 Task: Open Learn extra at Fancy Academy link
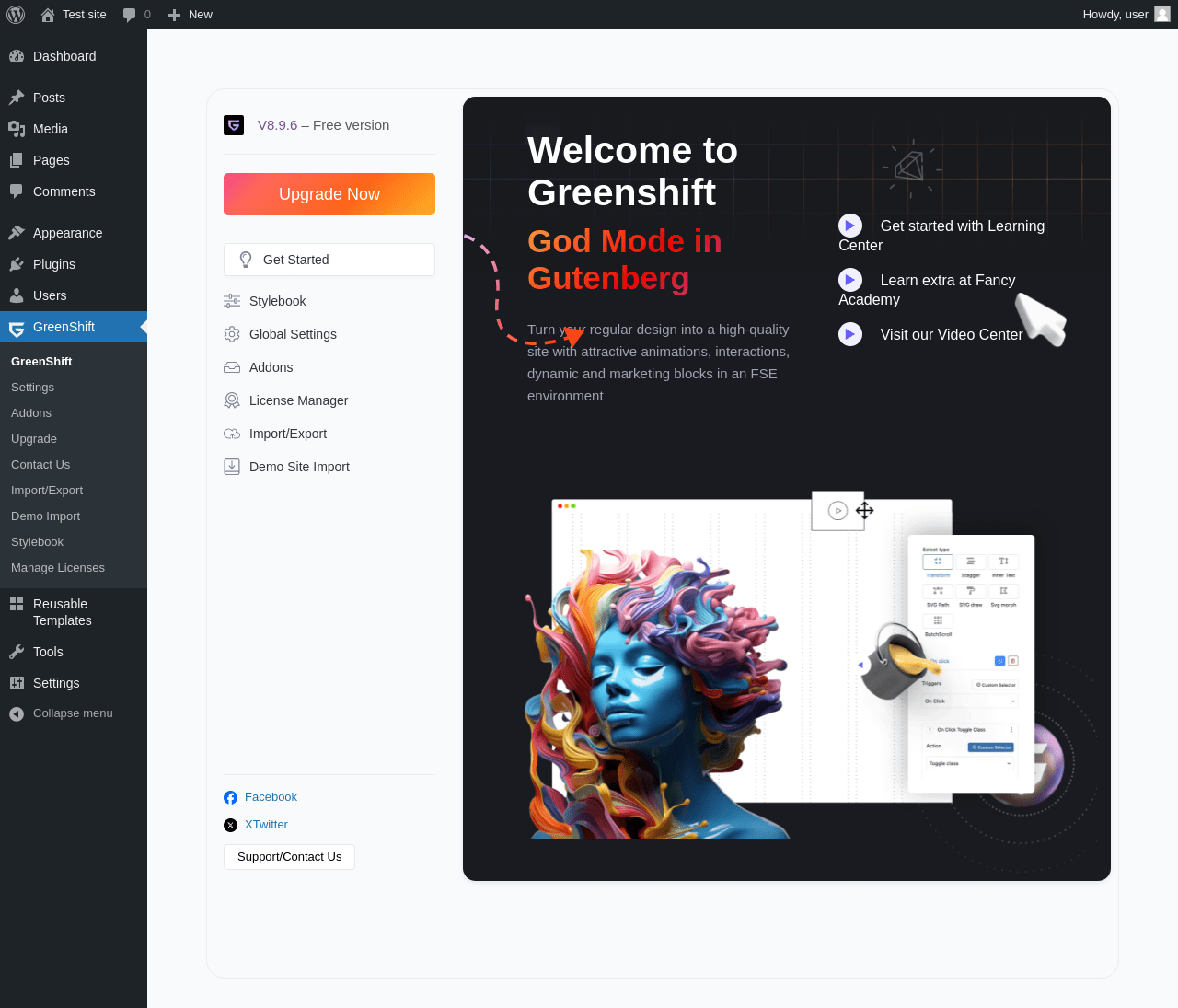coord(927,290)
